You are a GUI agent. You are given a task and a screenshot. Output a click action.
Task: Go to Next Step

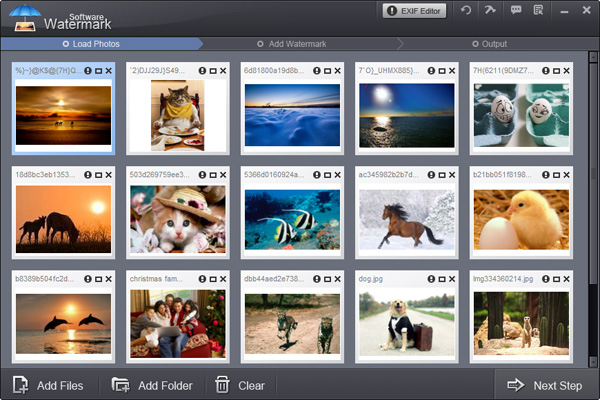(545, 385)
